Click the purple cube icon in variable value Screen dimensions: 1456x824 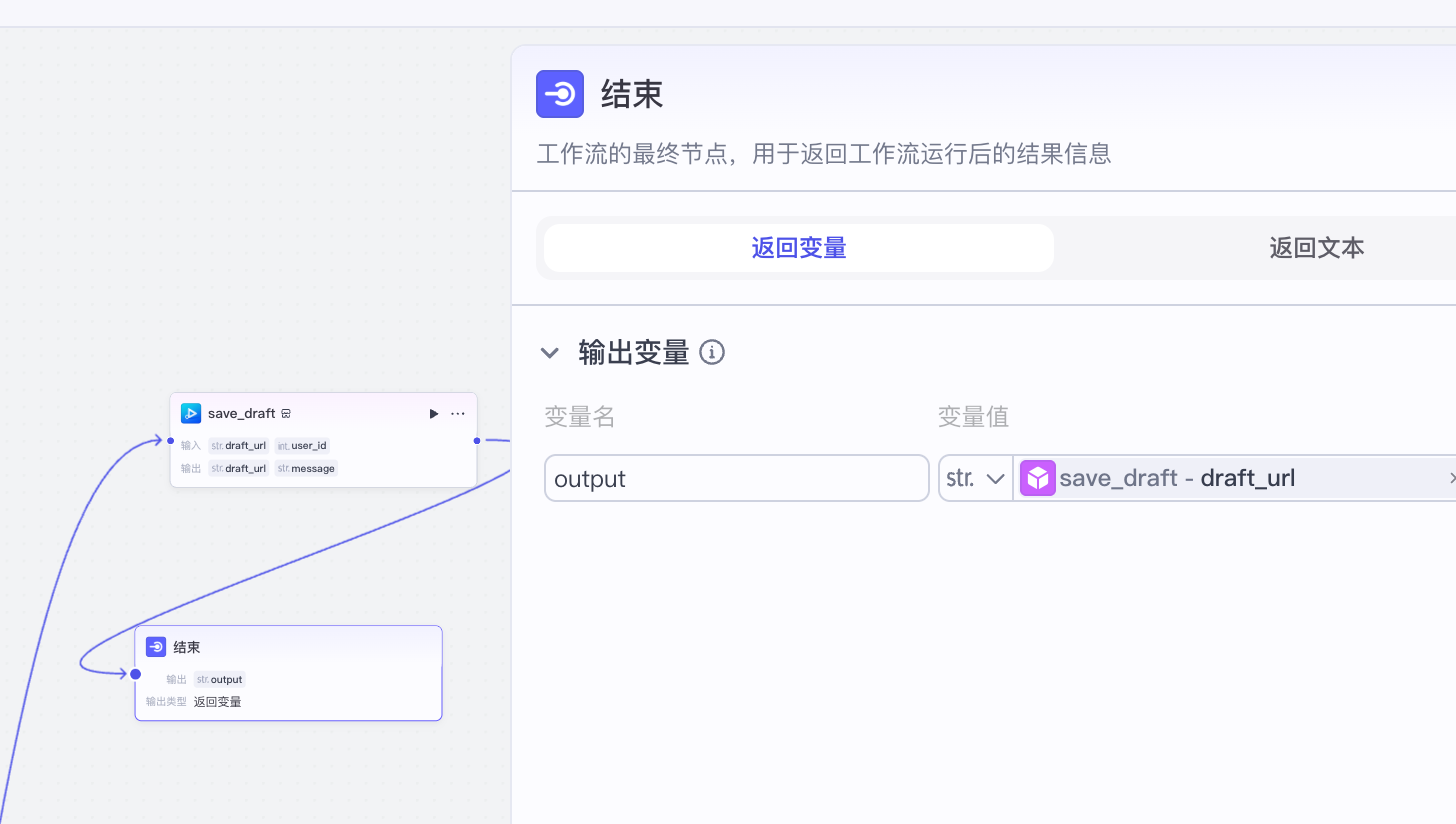coord(1037,477)
